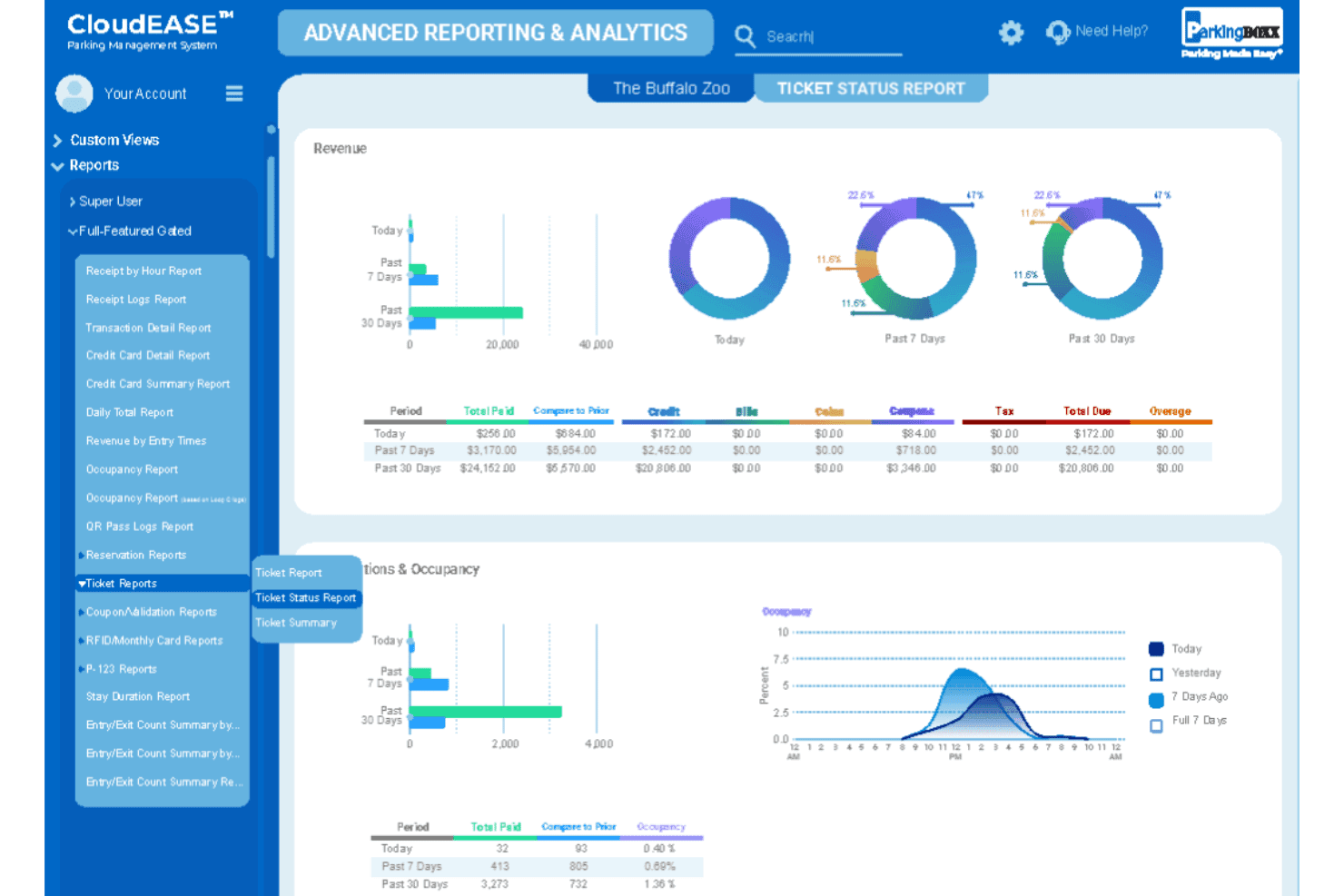Open QR Pass Logs Report
This screenshot has width=1344, height=896.
click(140, 527)
